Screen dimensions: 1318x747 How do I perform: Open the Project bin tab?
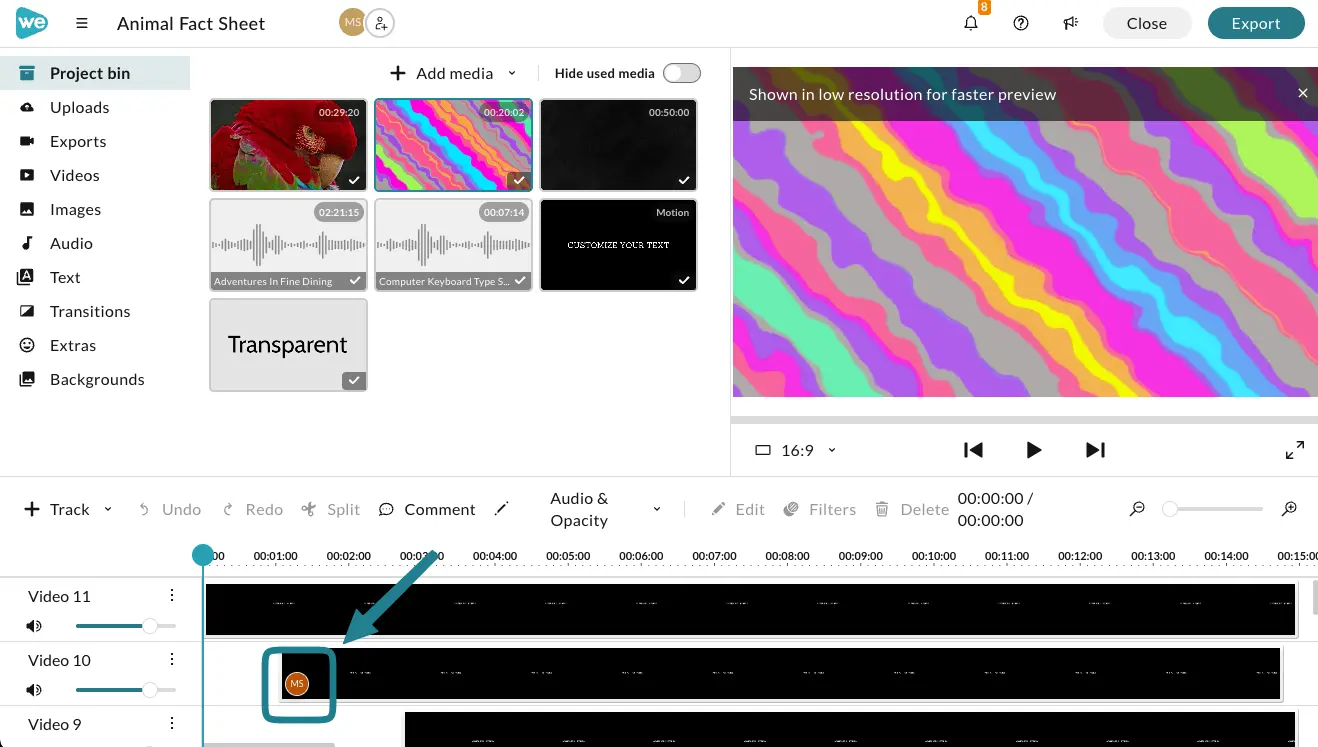(x=95, y=73)
